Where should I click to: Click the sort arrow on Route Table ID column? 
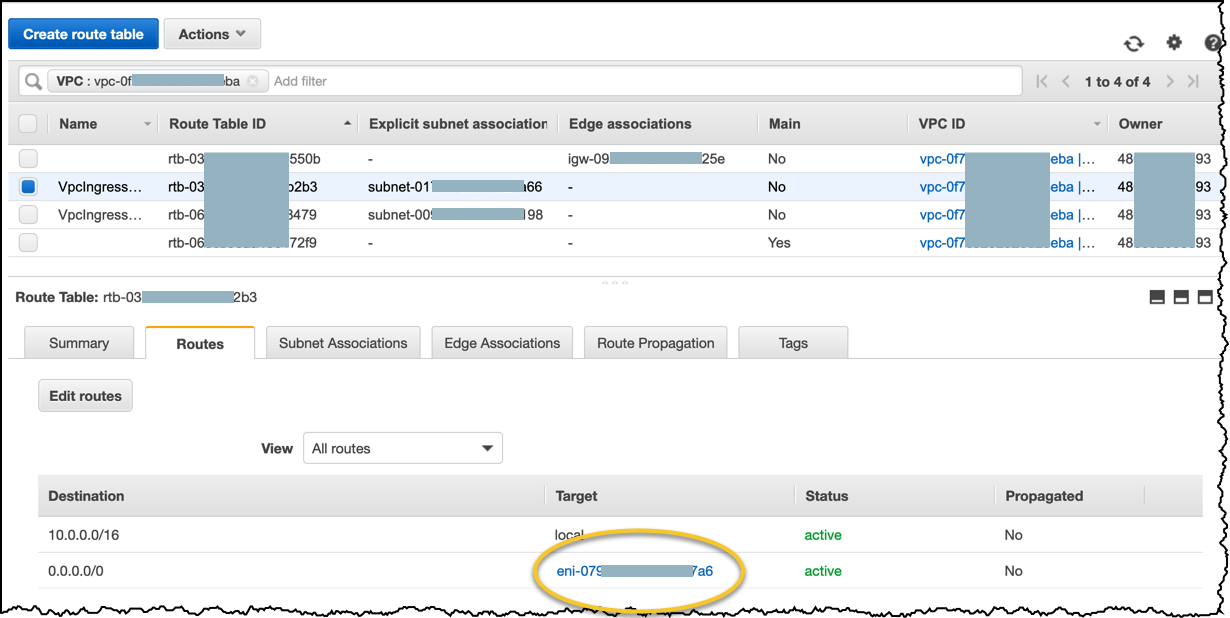click(x=348, y=123)
